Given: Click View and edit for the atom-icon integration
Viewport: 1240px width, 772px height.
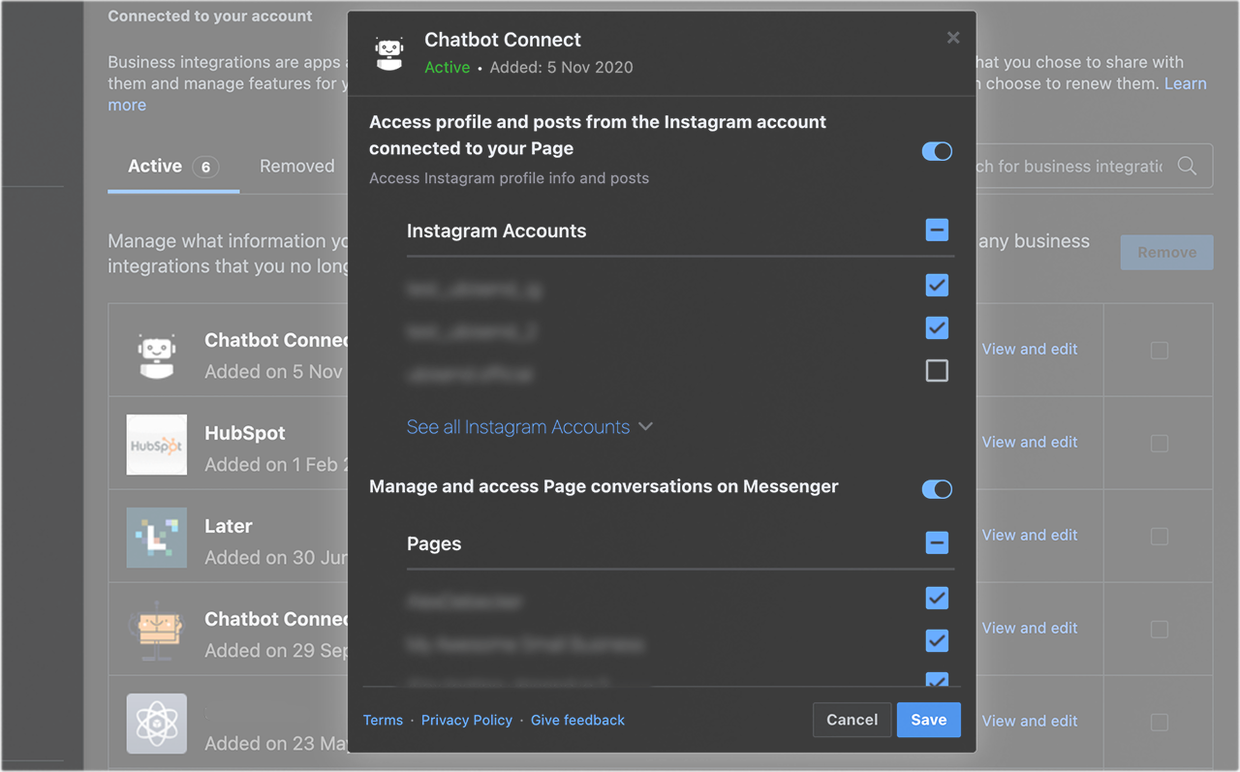Looking at the screenshot, I should tap(1030, 721).
